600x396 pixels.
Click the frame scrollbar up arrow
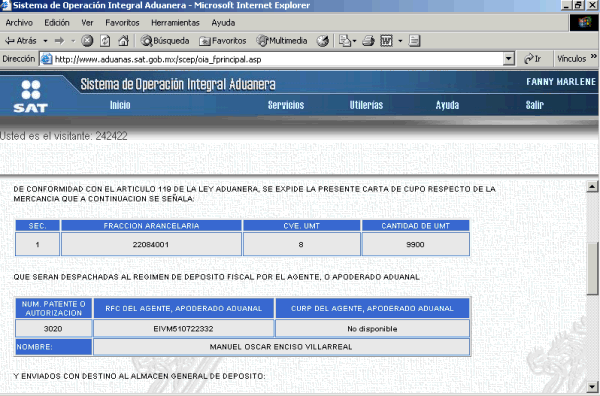pos(592,187)
